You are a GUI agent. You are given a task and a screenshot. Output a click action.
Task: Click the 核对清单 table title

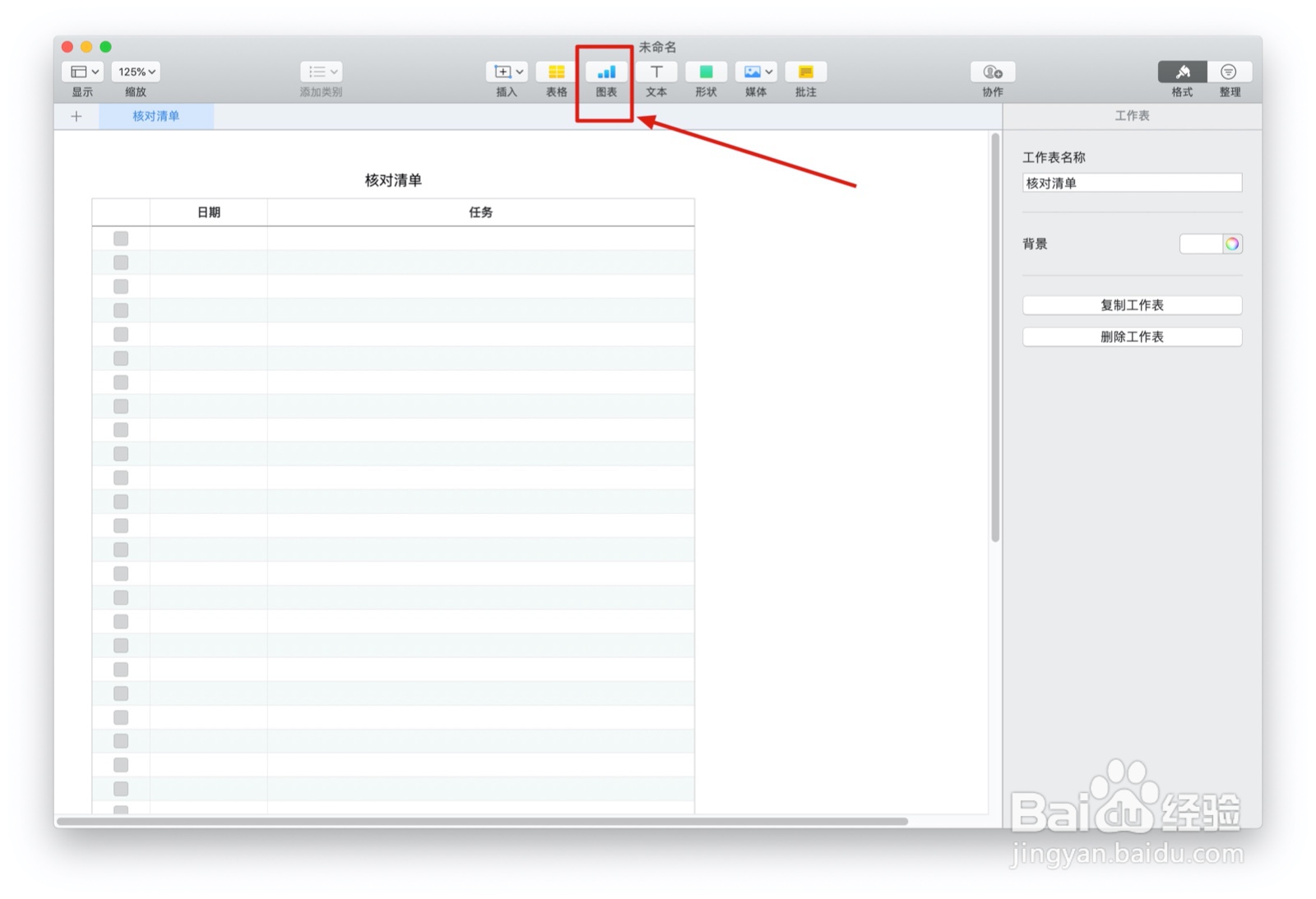(393, 180)
